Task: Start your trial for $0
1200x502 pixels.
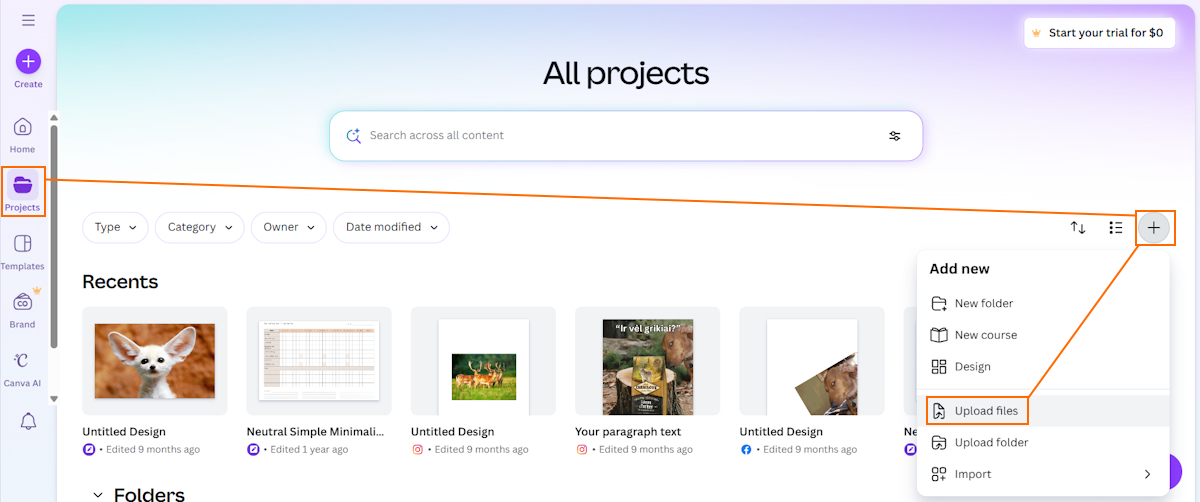Action: (1098, 33)
